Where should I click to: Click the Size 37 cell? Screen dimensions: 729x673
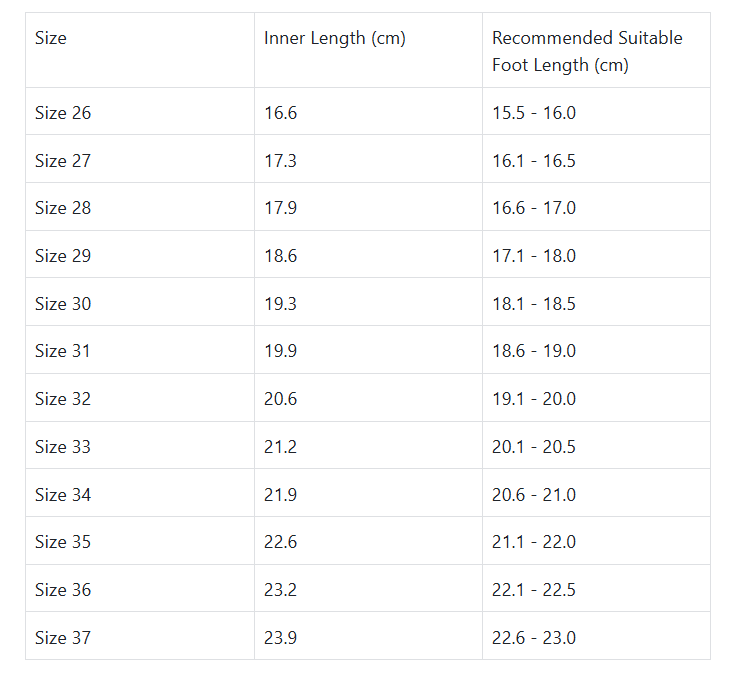[63, 638]
